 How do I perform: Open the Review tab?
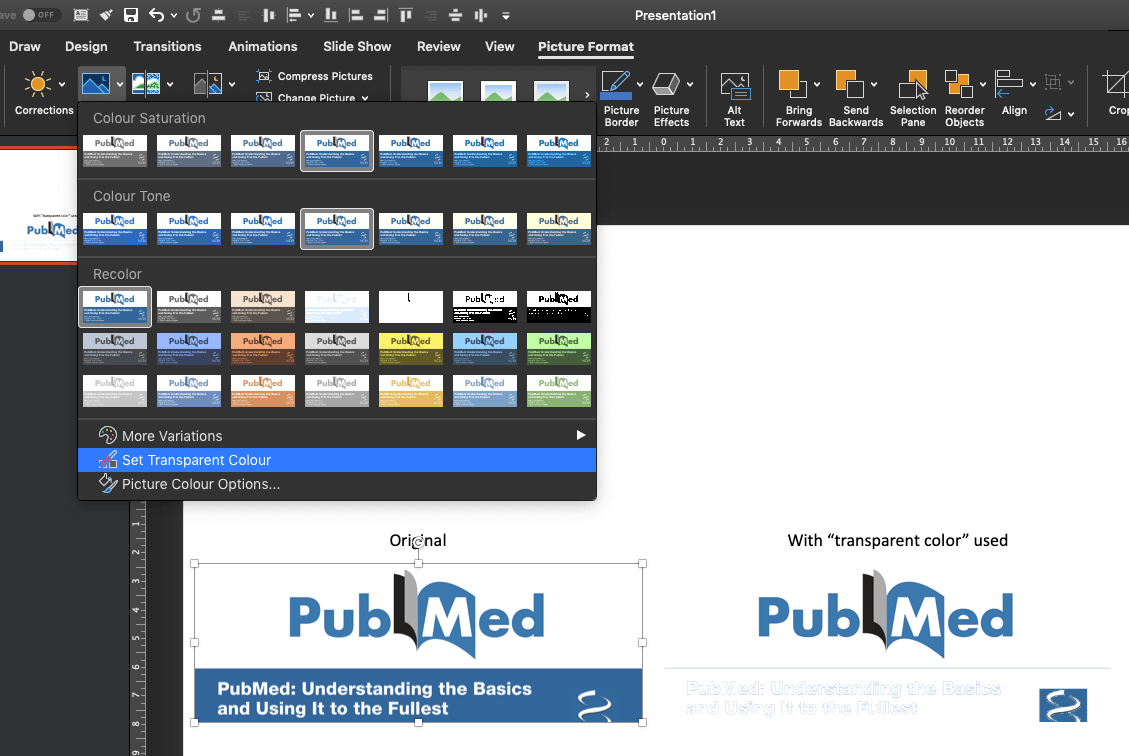click(x=438, y=46)
